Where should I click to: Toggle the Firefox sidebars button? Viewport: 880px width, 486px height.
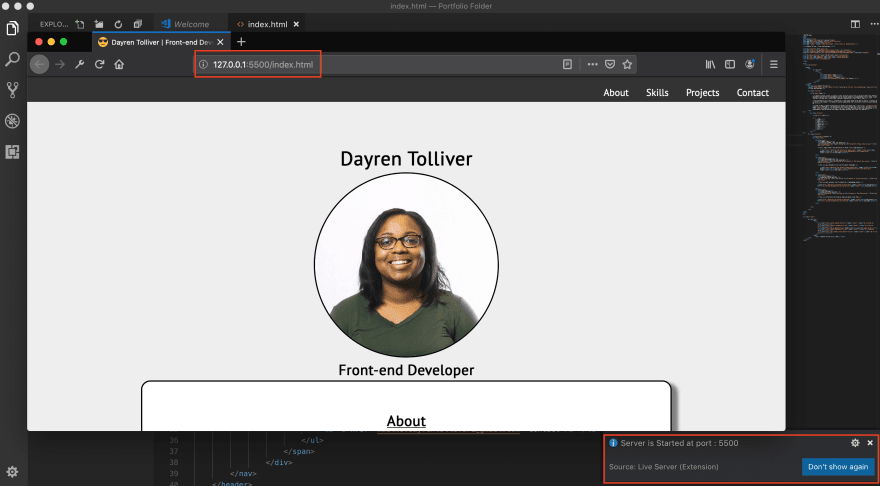[730, 65]
